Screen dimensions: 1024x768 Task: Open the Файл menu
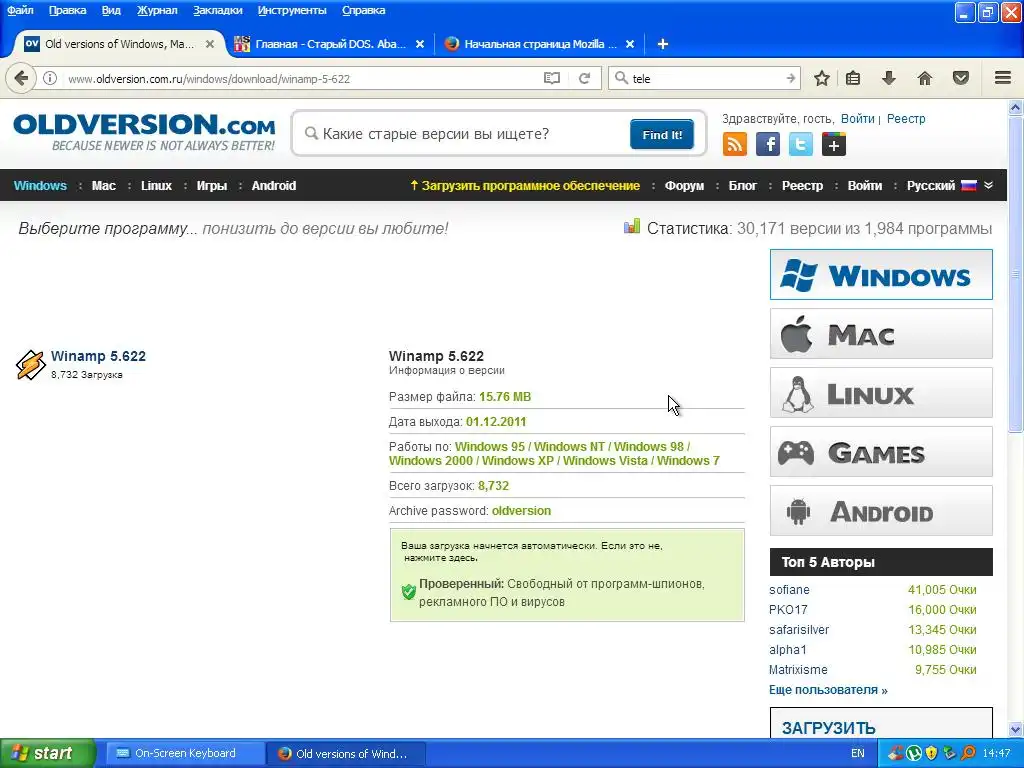coord(20,10)
